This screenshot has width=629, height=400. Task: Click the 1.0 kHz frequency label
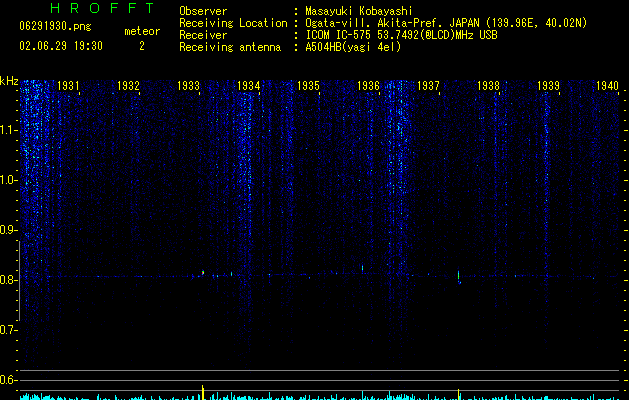pyautogui.click(x=8, y=180)
